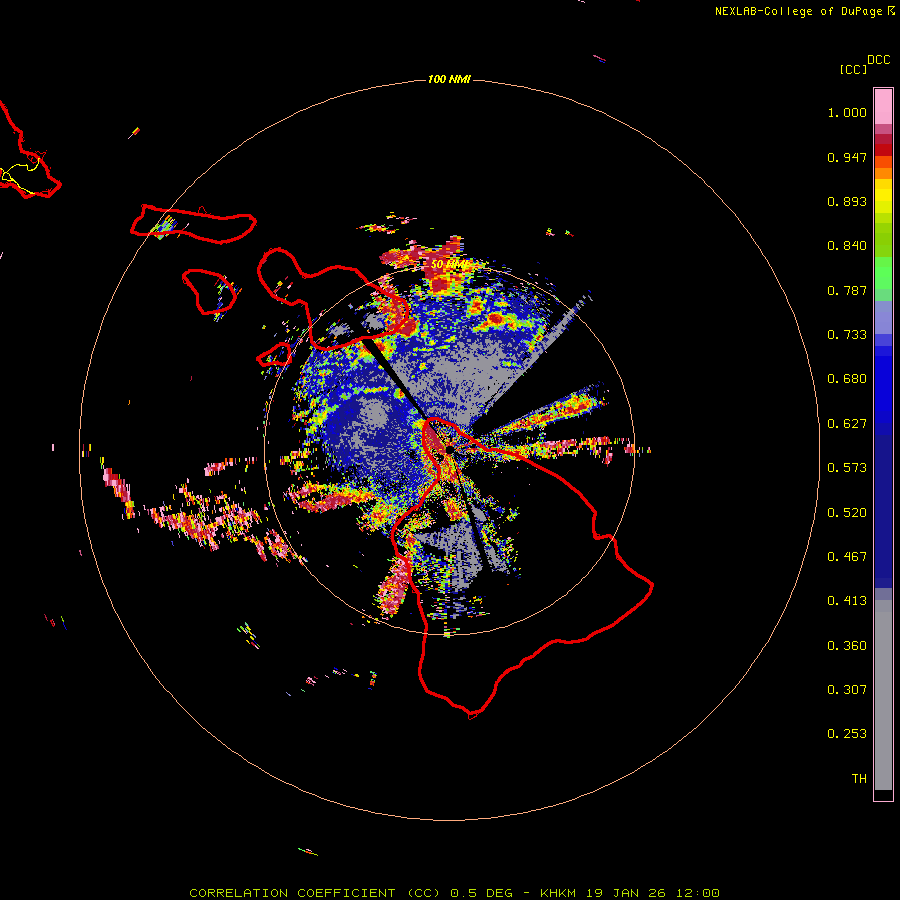This screenshot has height=900, width=900.
Task: Click the TH threshold label
Action: click(x=859, y=779)
